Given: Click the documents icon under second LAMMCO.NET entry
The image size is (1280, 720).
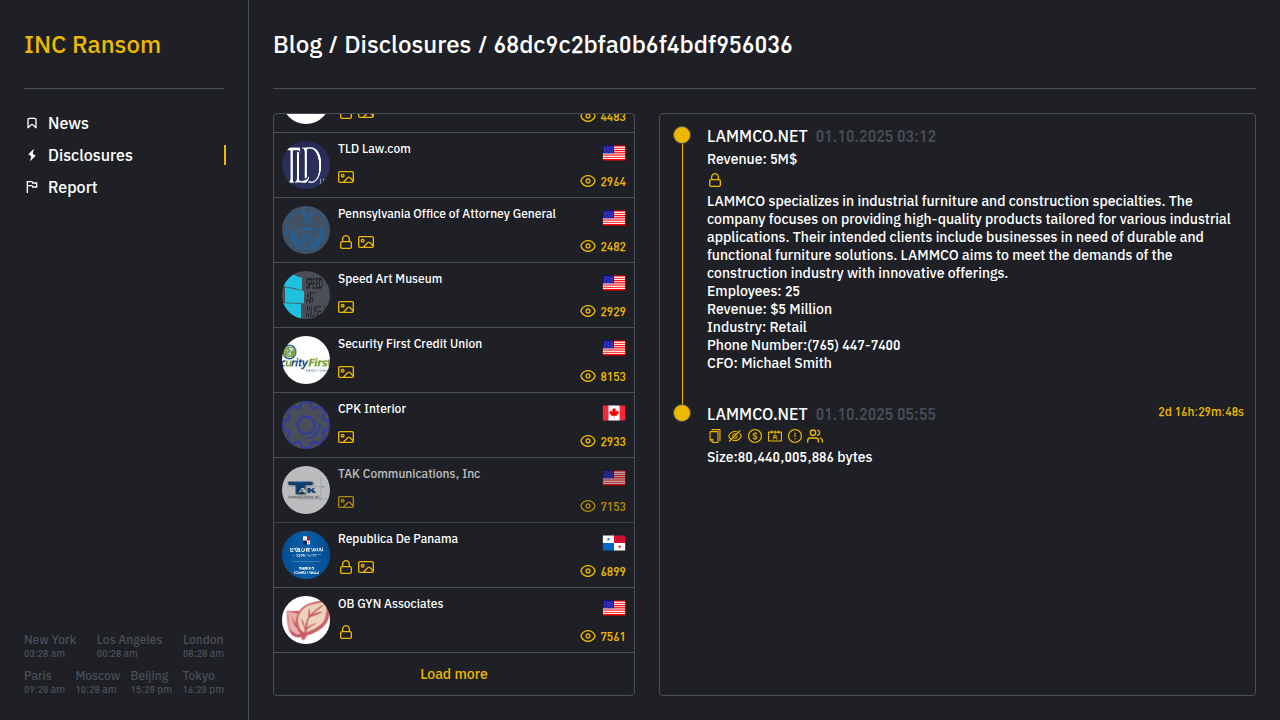Looking at the screenshot, I should click(x=714, y=436).
